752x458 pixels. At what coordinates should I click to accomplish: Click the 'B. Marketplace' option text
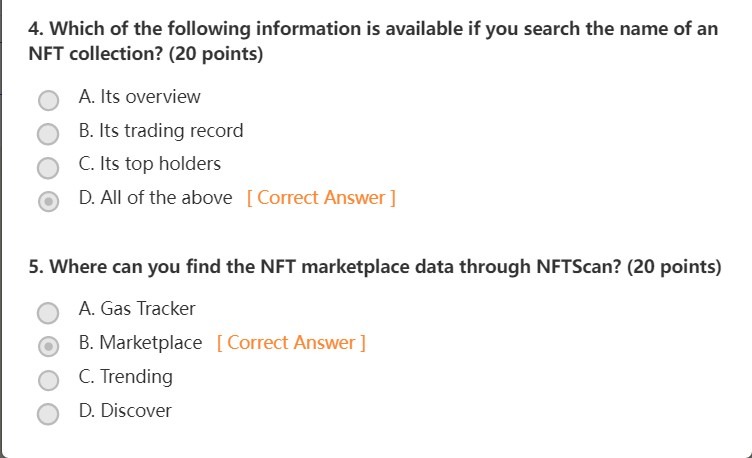[140, 343]
